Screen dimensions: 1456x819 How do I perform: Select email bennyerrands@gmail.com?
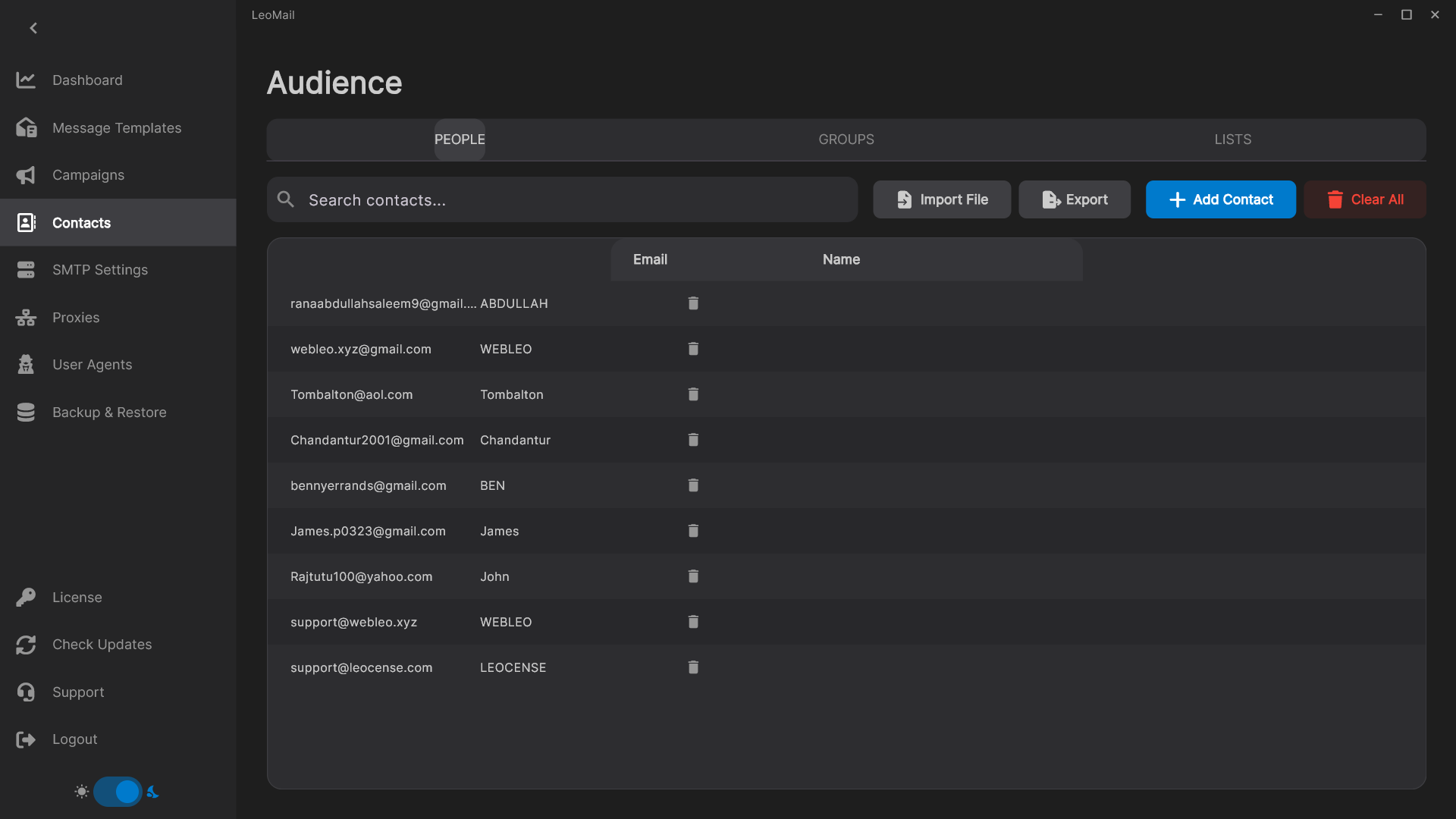(x=369, y=485)
